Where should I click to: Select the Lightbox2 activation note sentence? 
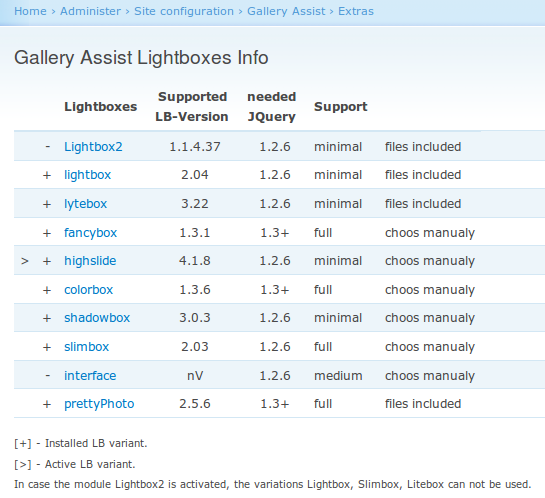tap(272, 484)
